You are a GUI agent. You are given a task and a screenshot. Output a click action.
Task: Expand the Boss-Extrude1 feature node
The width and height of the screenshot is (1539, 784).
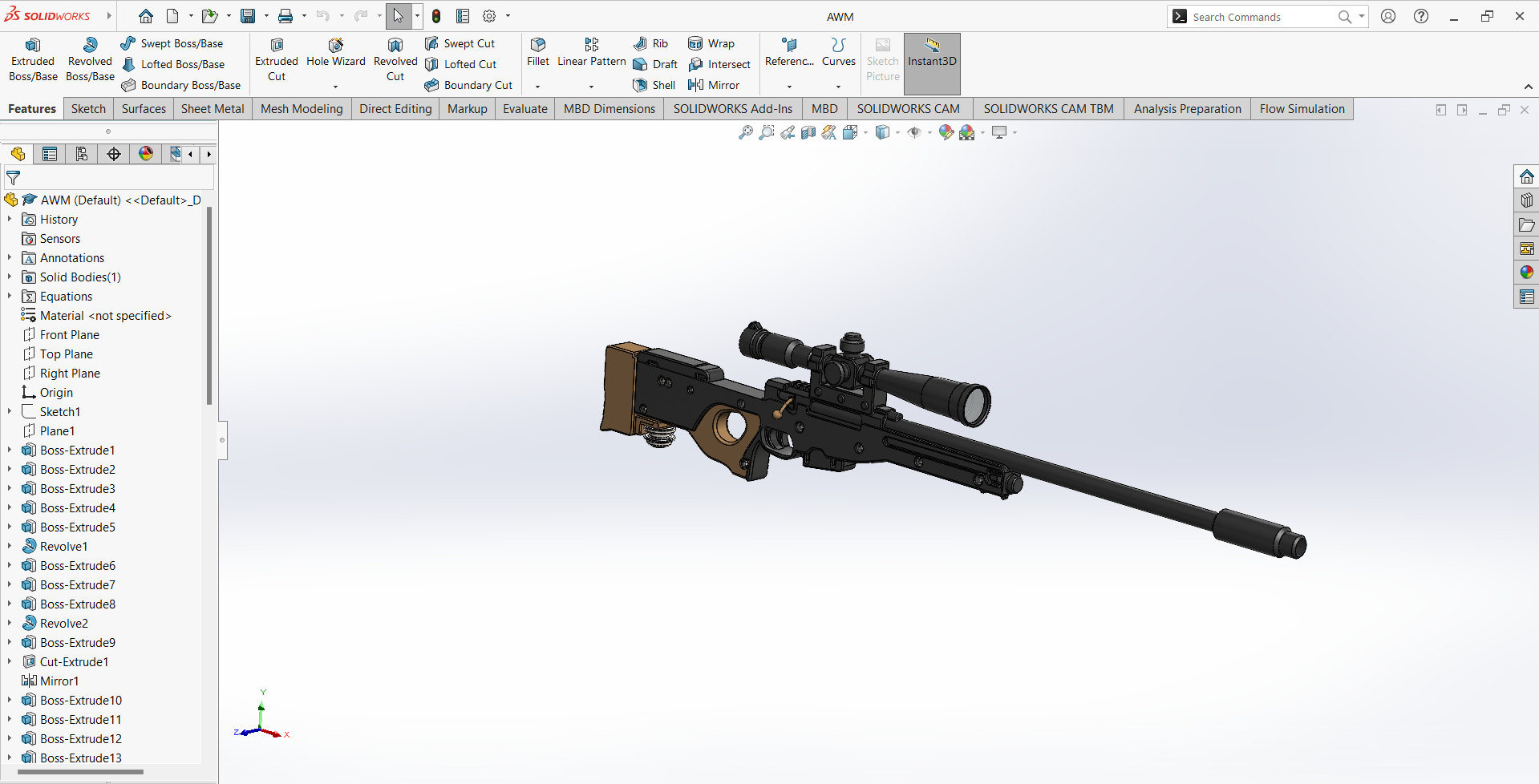pyautogui.click(x=10, y=450)
